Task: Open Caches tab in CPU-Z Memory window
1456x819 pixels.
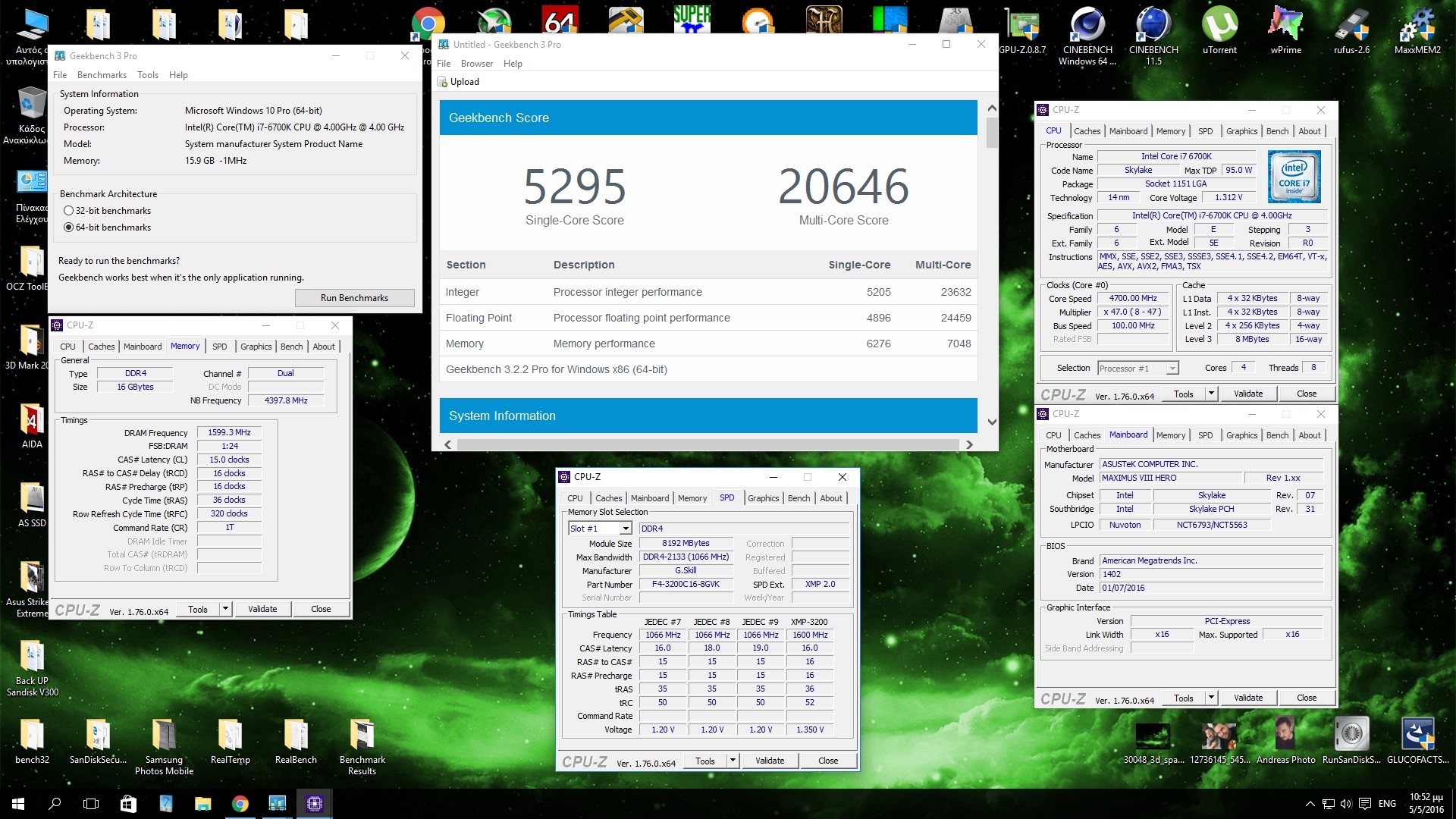Action: (x=101, y=347)
